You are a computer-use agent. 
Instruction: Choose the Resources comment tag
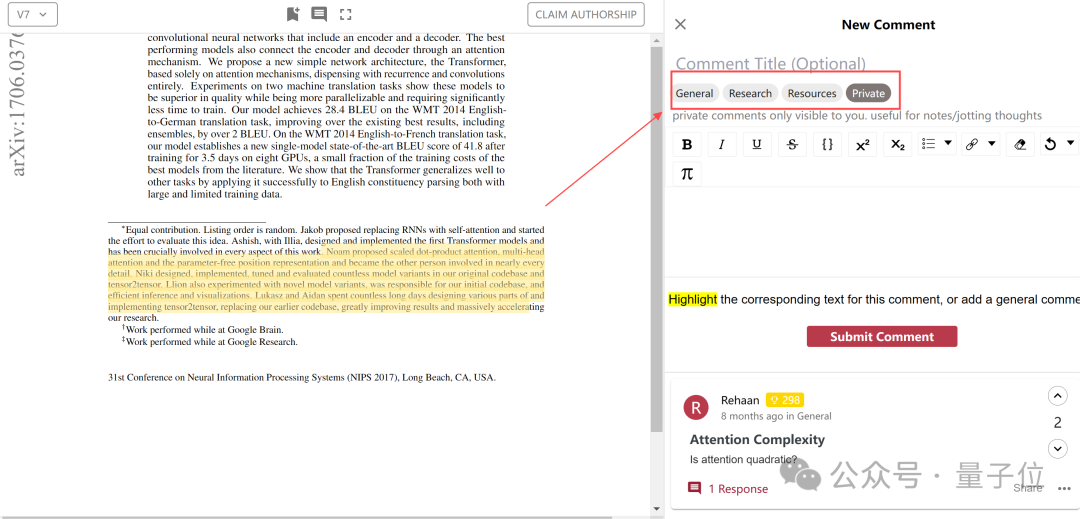point(812,93)
